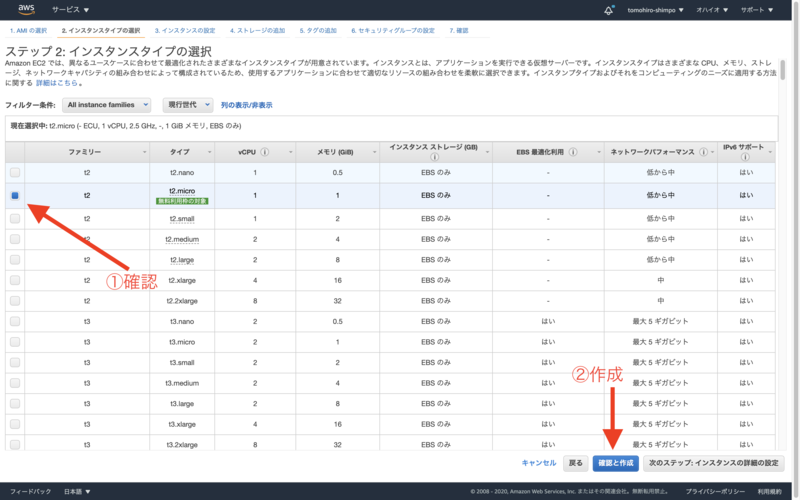Screen dimensions: 800x500
Task: Open the フィードバック link
Action: point(31,491)
